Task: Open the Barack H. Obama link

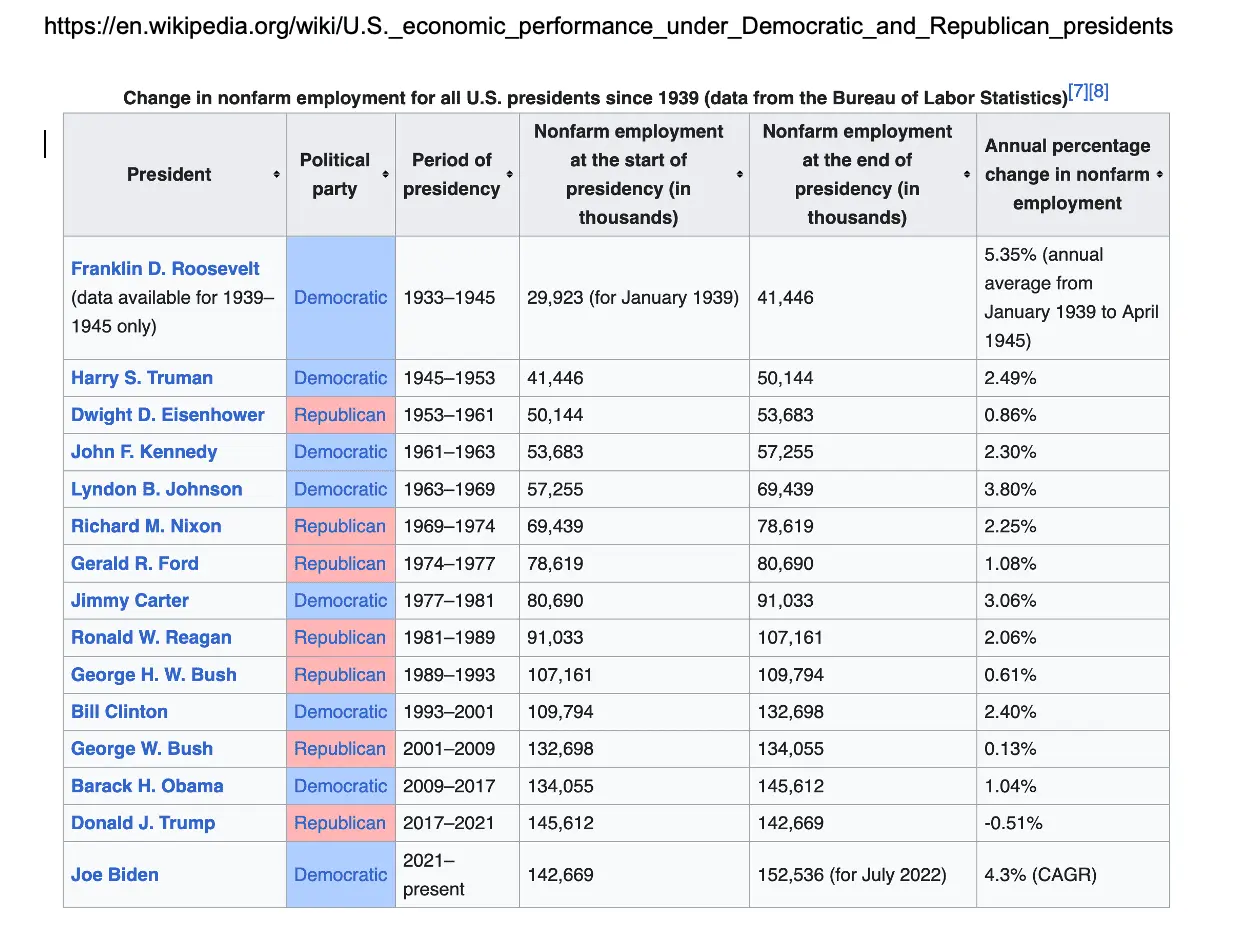Action: point(147,786)
